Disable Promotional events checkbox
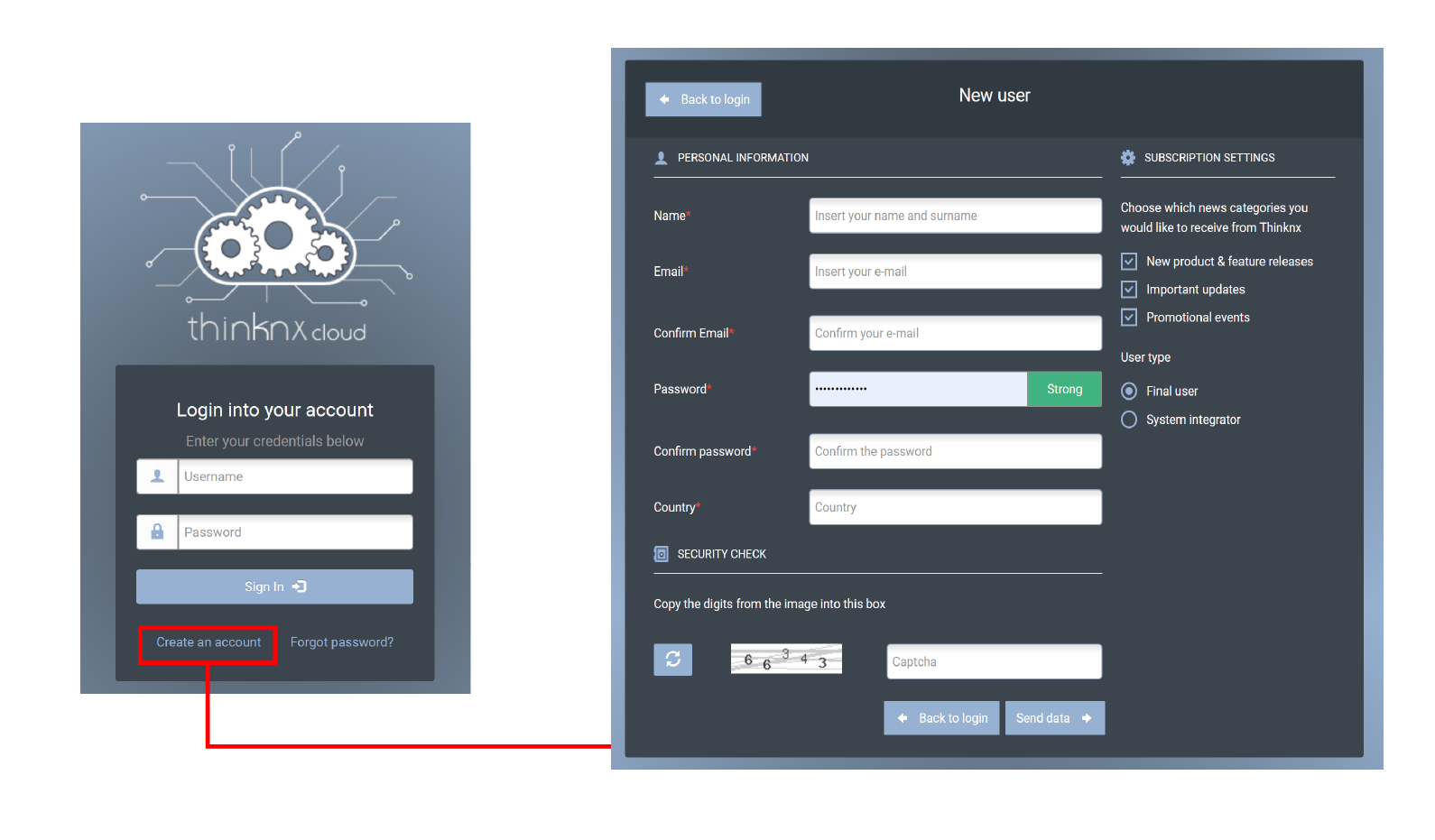Screen dimensions: 1435x840 [x=1129, y=318]
